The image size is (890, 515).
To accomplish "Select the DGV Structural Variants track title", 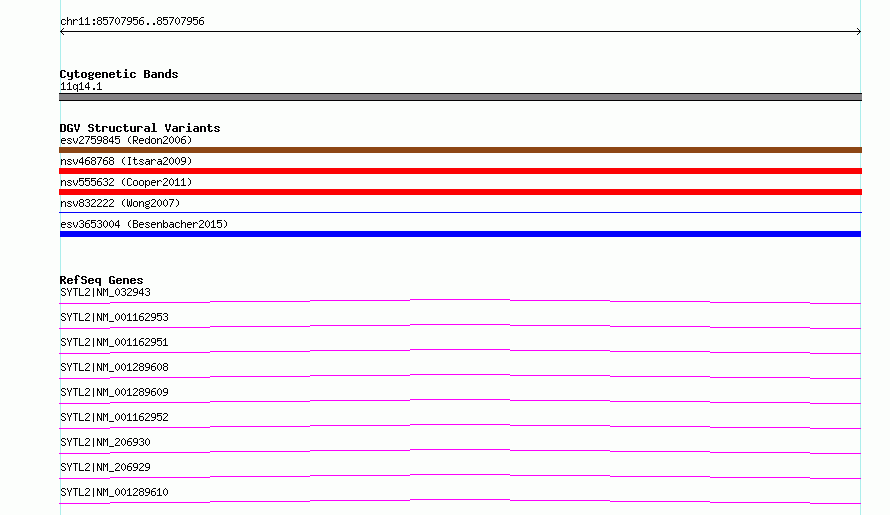I will (140, 128).
